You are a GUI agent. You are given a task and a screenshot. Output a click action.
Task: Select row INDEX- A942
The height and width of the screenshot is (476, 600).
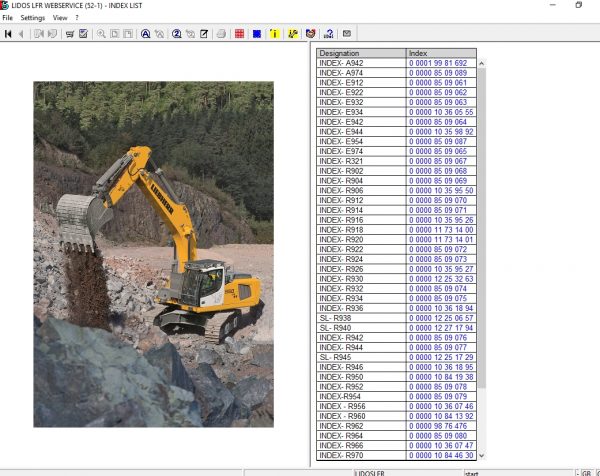tap(396, 63)
